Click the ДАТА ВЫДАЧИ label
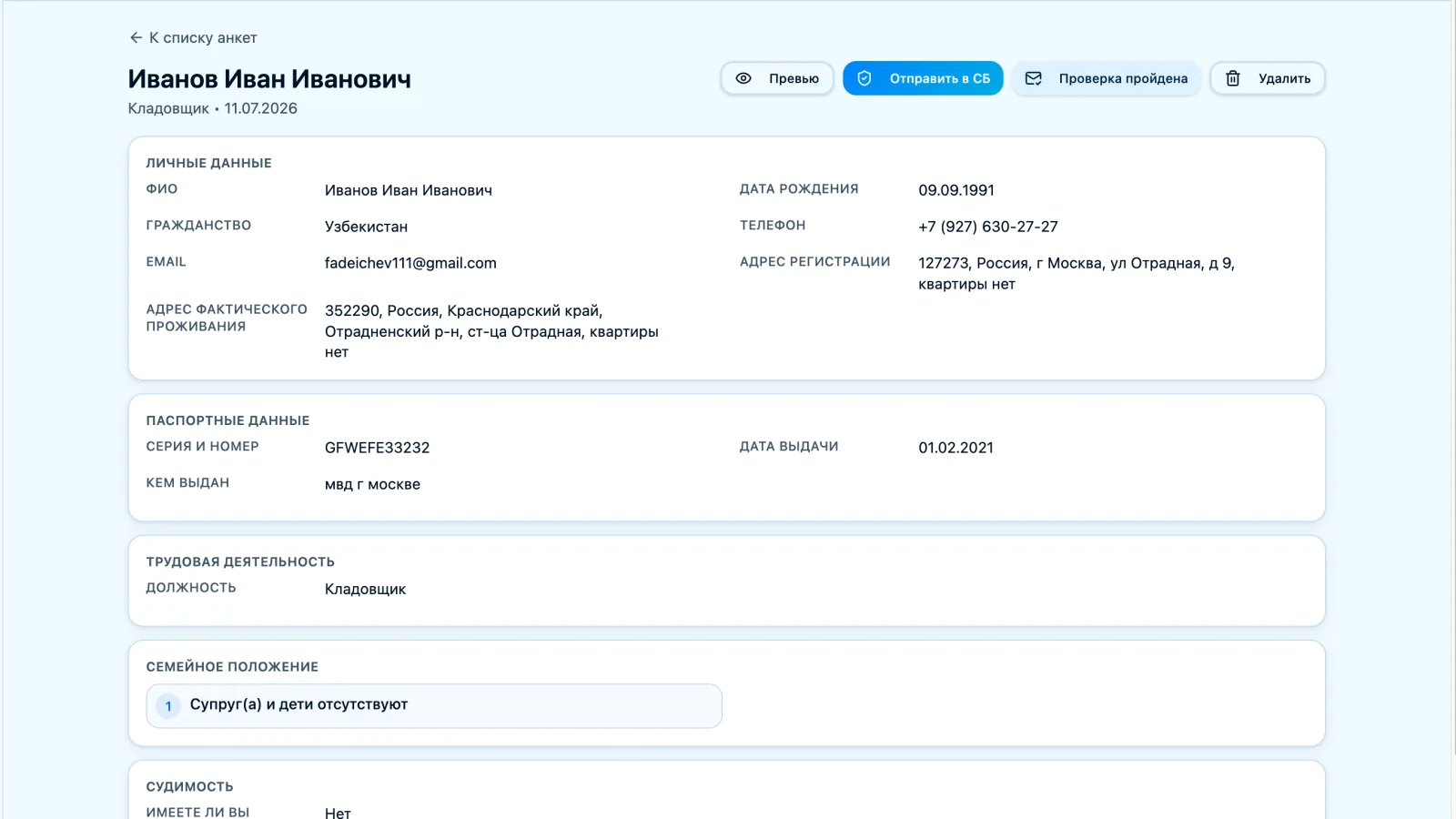 click(x=789, y=447)
